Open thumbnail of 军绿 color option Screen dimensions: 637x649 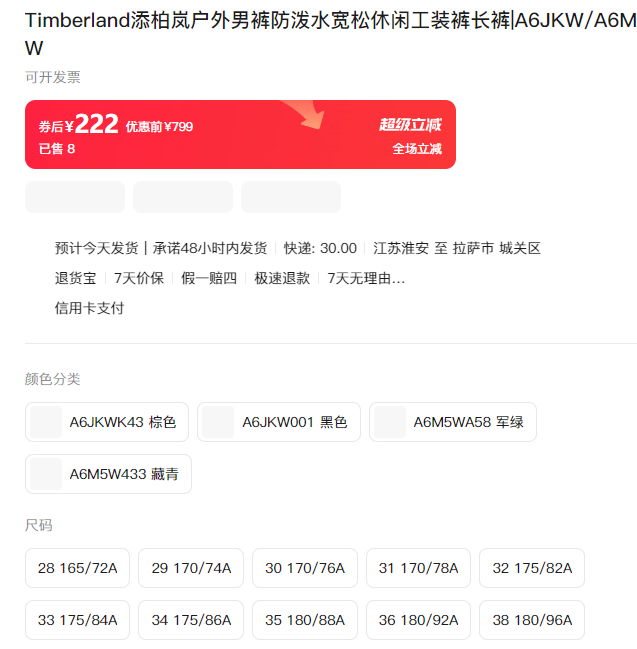[390, 422]
